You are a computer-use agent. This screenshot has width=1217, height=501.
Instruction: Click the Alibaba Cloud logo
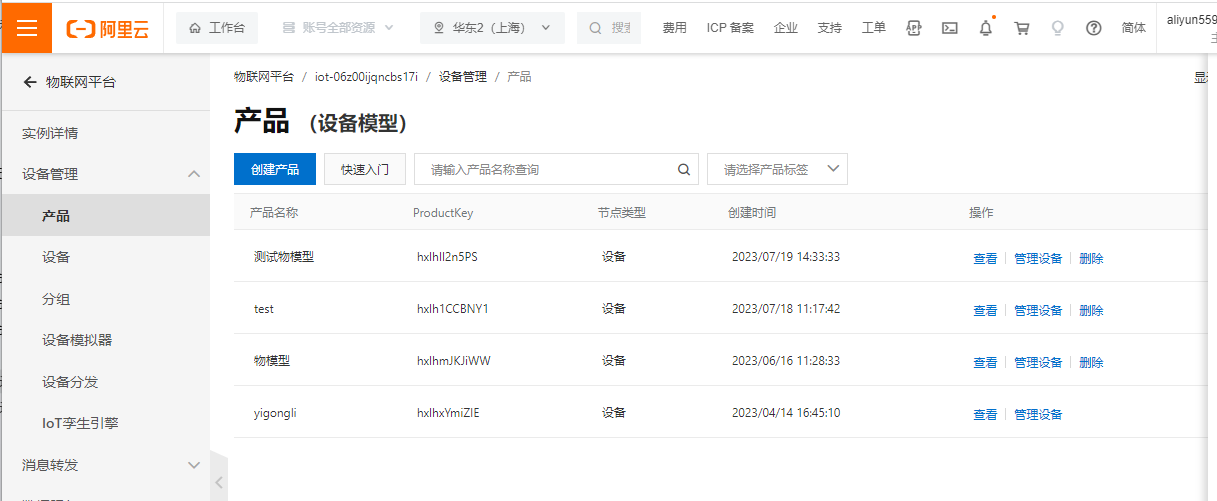(108, 28)
